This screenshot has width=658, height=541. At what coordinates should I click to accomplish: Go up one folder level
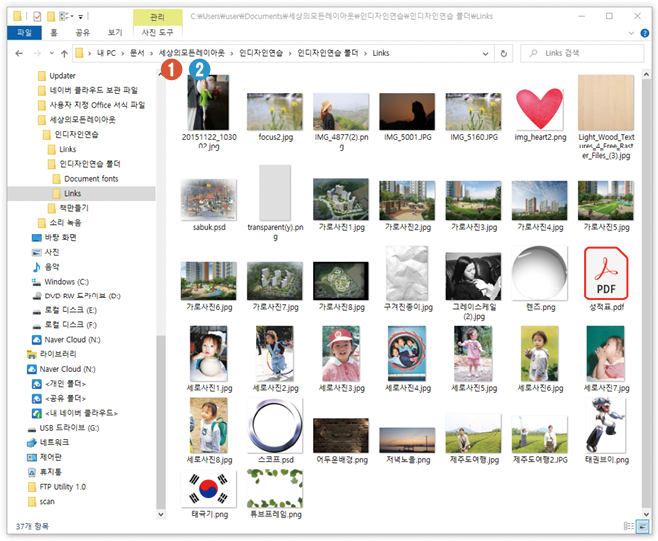(64, 53)
